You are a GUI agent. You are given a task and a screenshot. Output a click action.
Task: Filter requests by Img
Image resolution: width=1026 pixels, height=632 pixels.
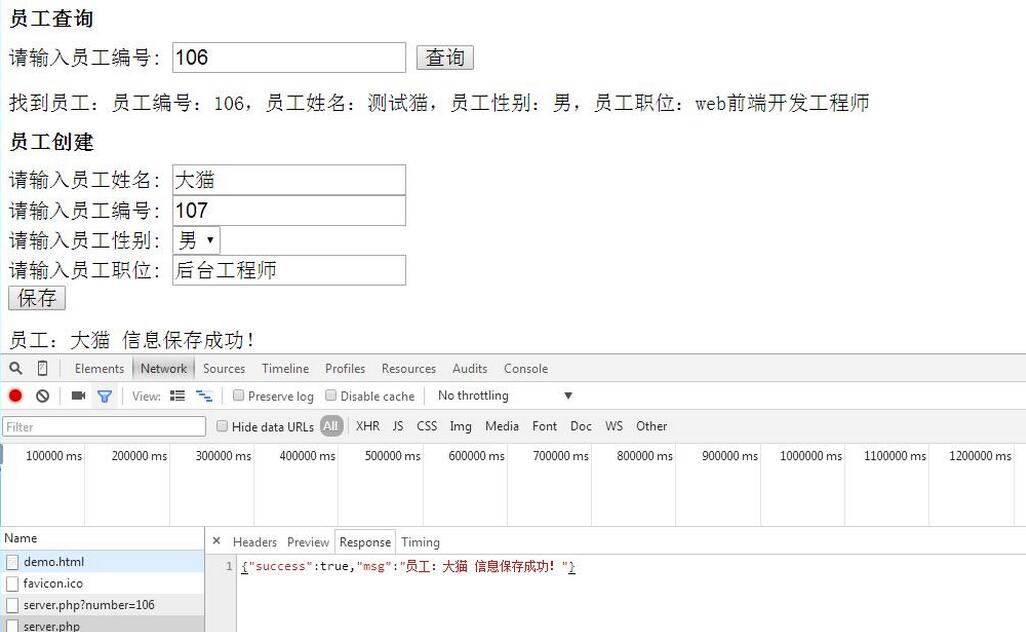pos(461,426)
